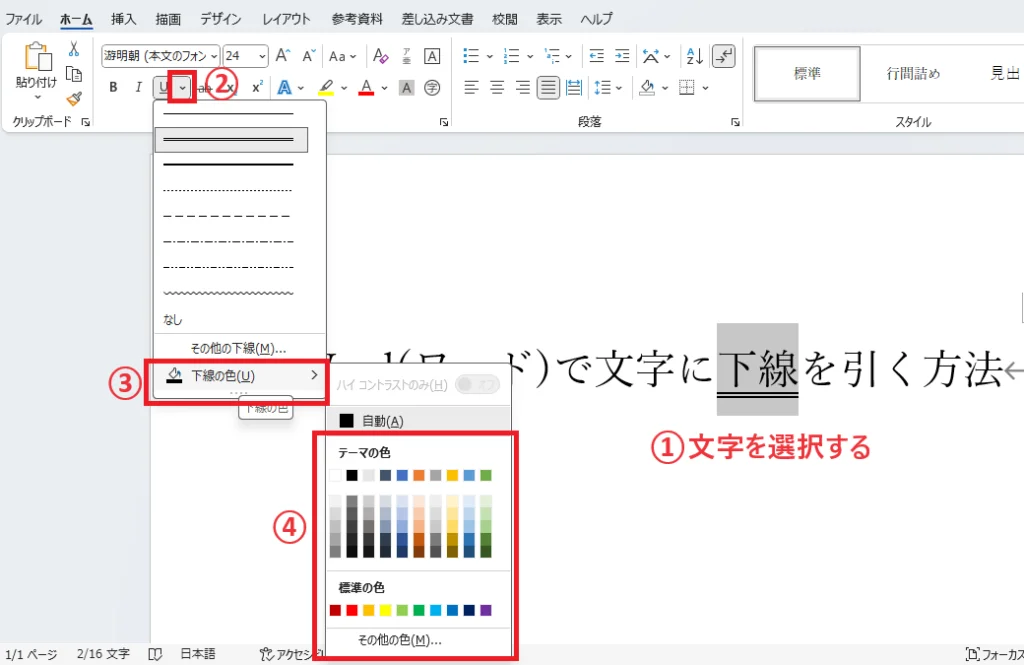Open font color dropdown arrow
The image size is (1024, 665).
[384, 88]
